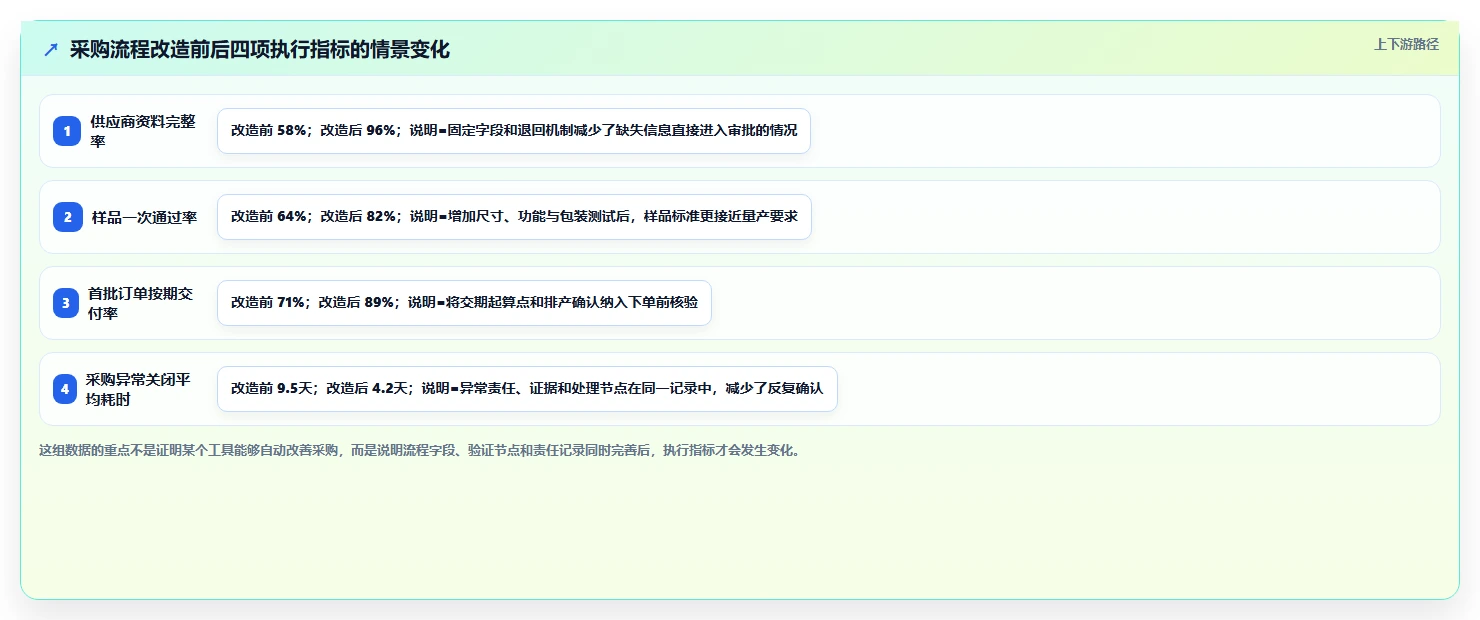Screen dimensions: 1480x620
Task: Click the 首批订单按期交付率 label
Action: (141, 303)
